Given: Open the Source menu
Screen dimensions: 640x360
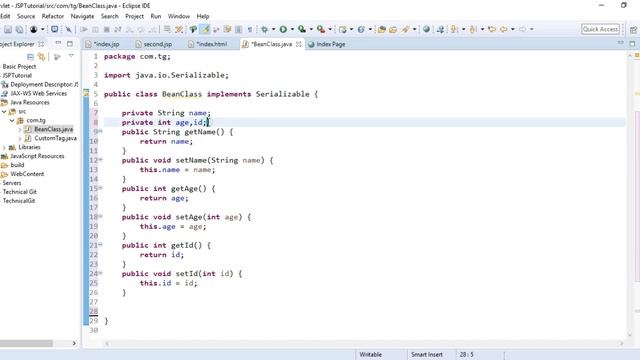Looking at the screenshot, I should click(26, 16).
